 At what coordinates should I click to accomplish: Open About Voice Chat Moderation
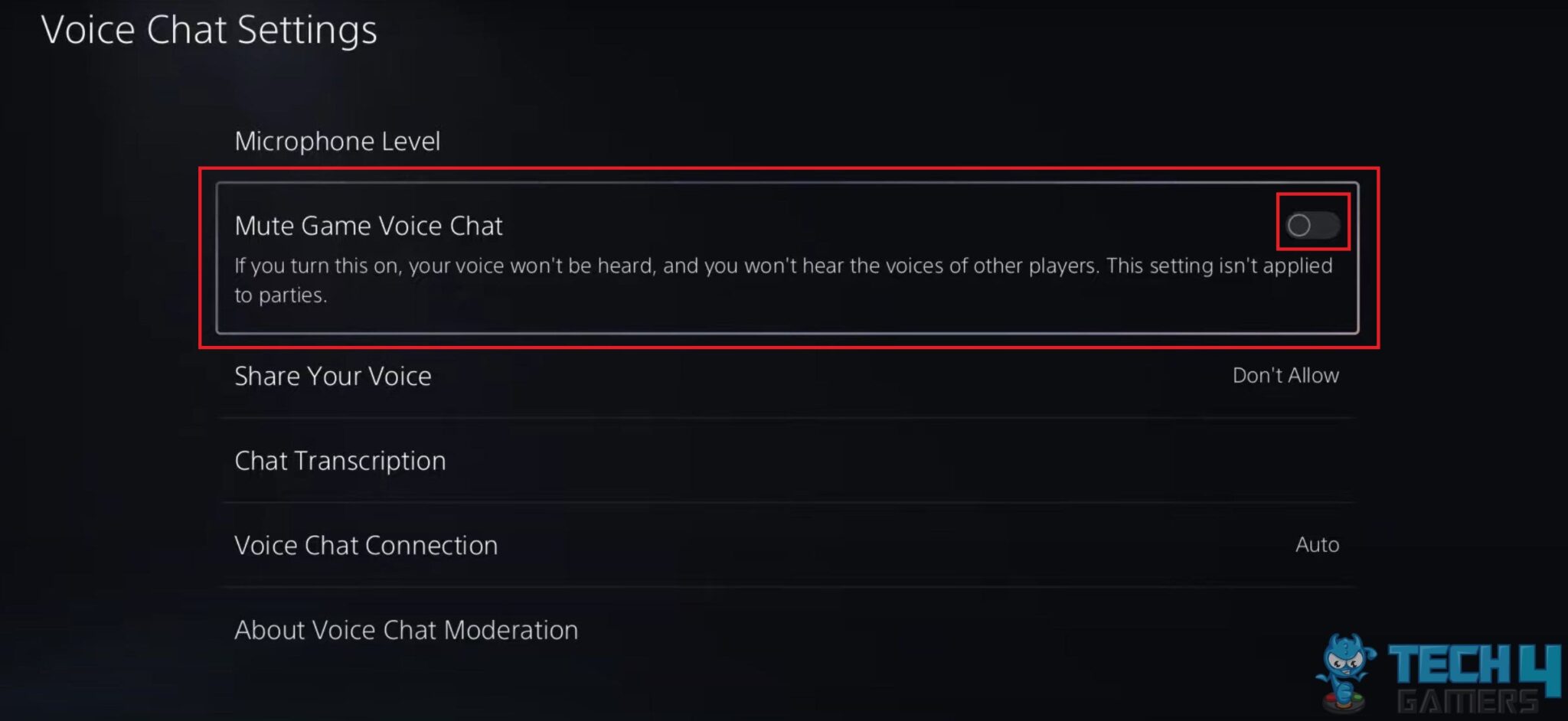(x=406, y=630)
